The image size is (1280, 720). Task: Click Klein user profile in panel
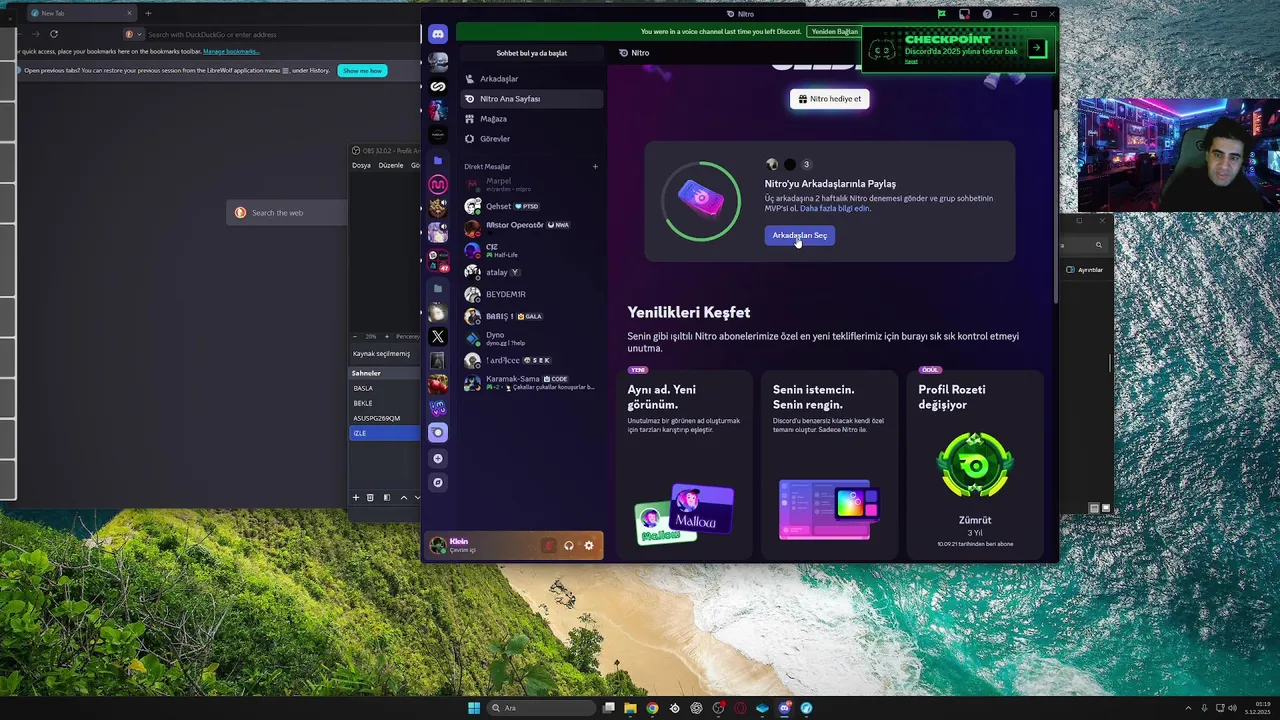480,545
